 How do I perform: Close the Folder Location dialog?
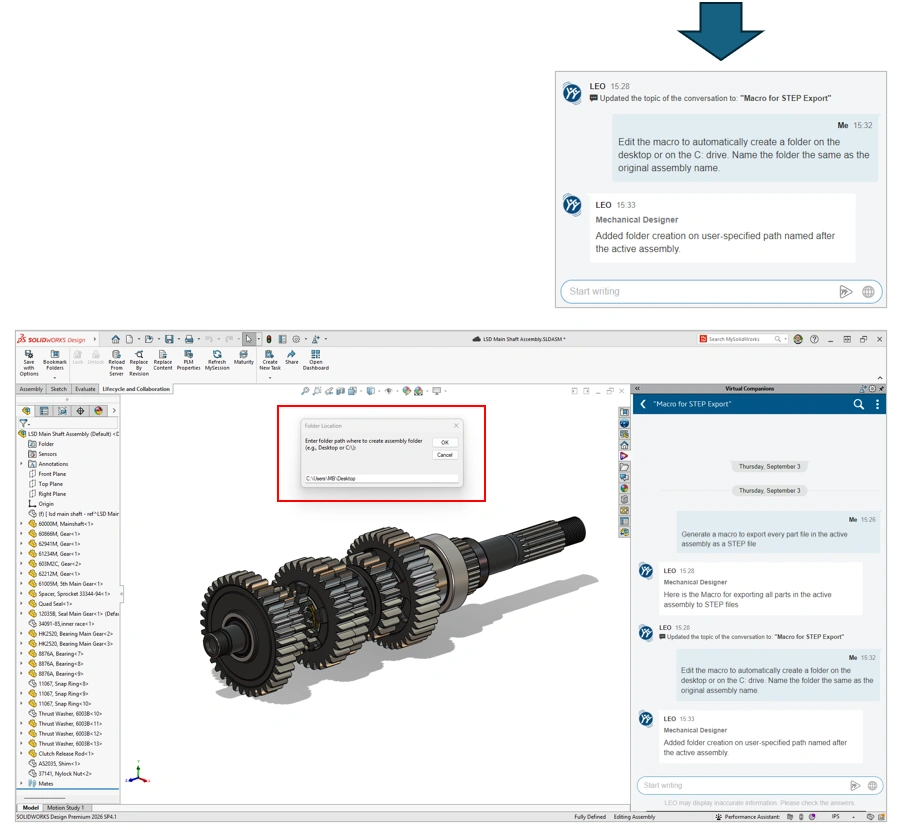[x=456, y=425]
